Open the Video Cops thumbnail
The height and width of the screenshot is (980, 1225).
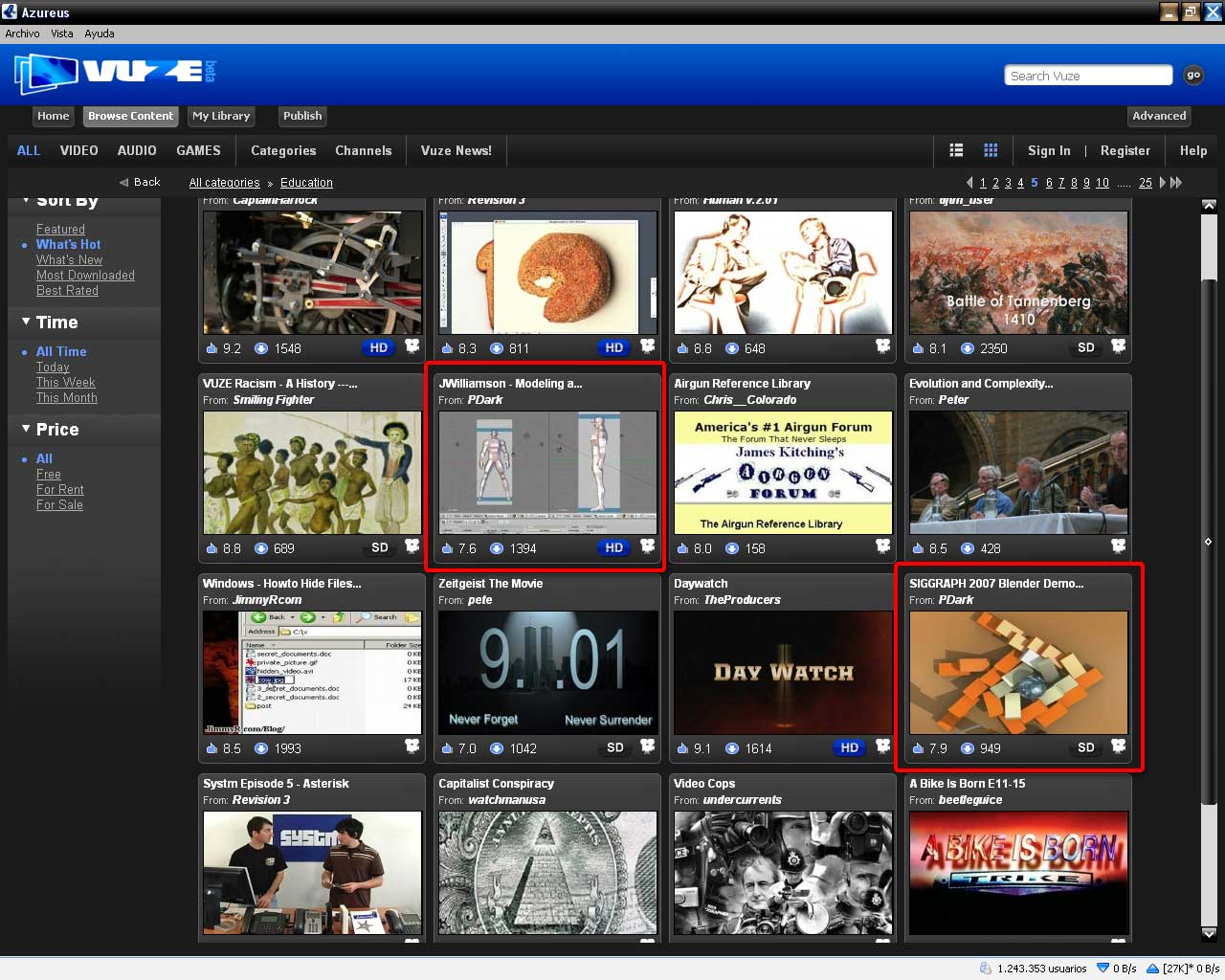(x=783, y=873)
